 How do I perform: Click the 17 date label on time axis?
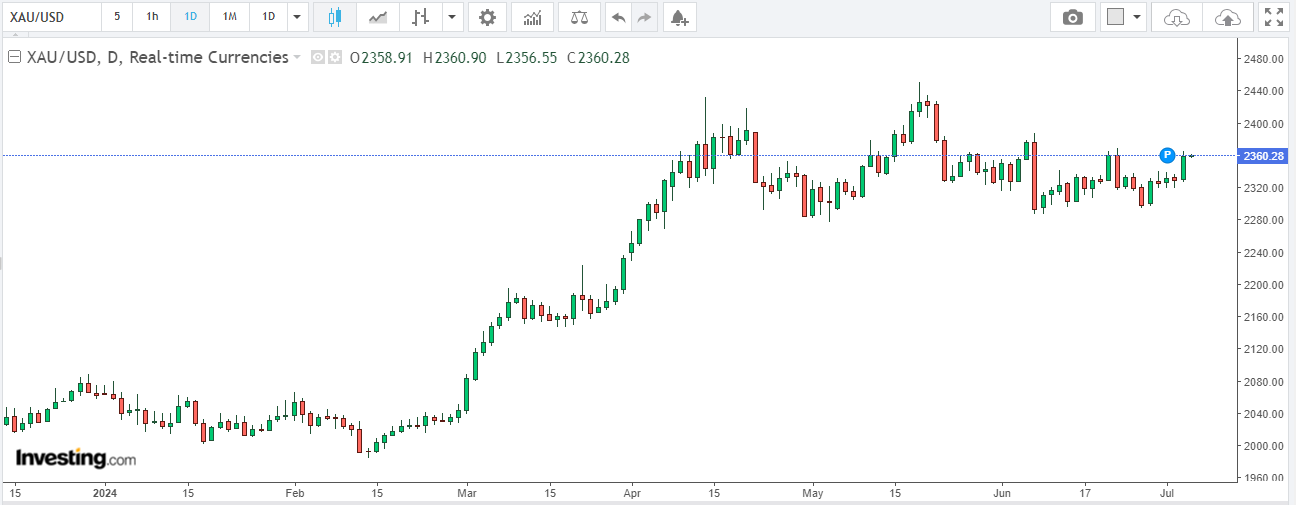coord(1085,493)
